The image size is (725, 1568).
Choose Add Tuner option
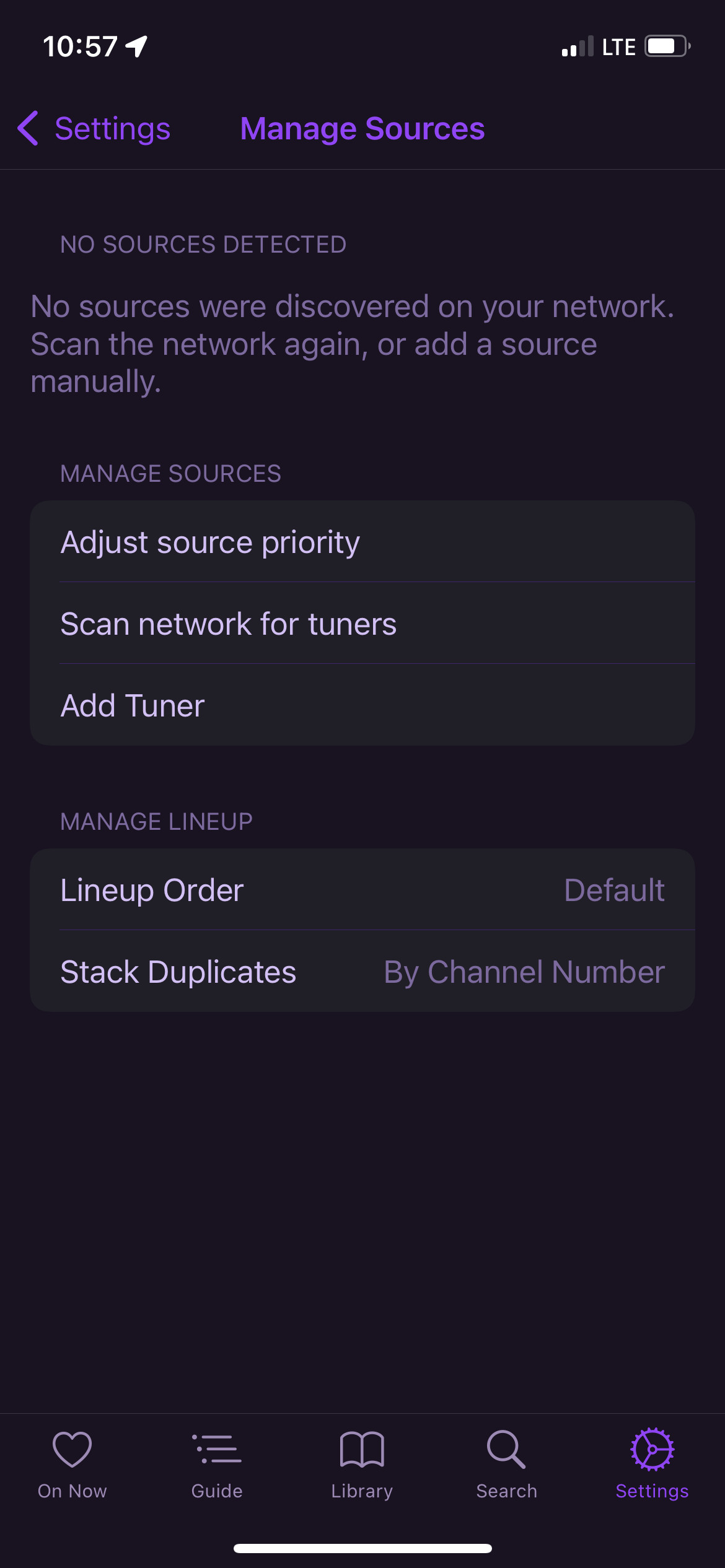tap(362, 705)
